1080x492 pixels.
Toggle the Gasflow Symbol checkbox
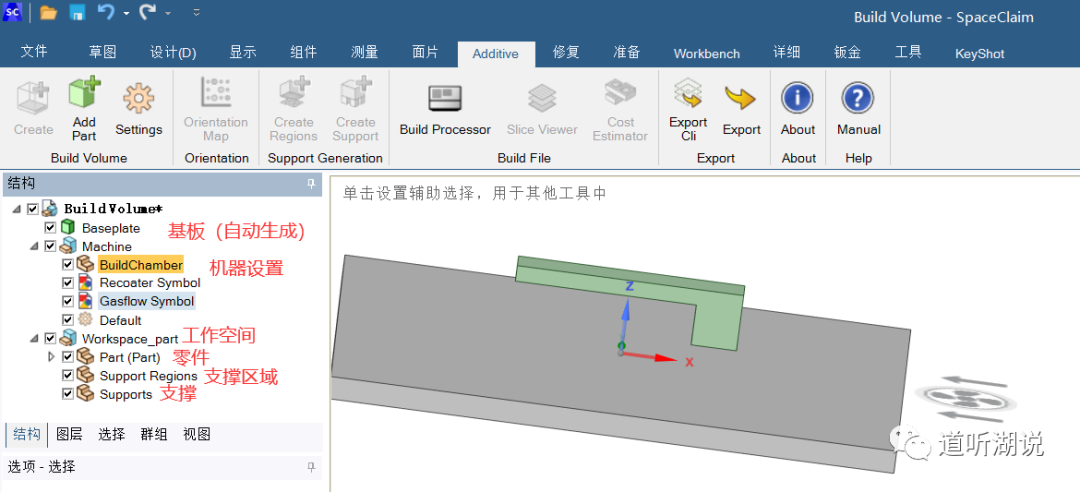68,301
